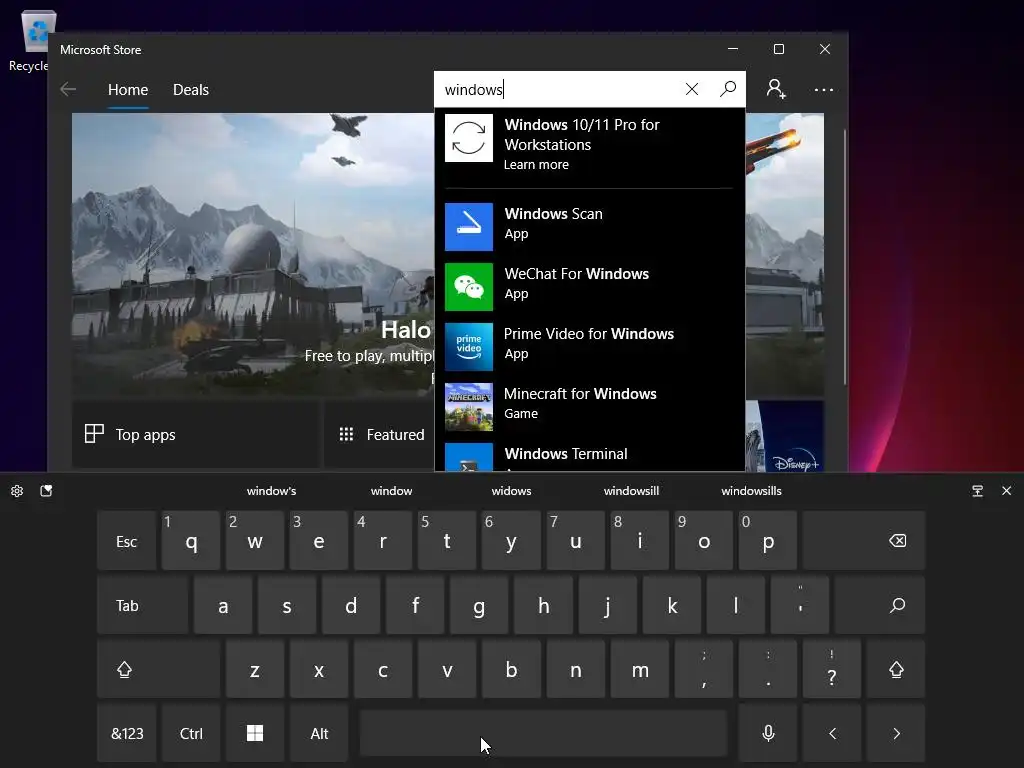Screen dimensions: 1024x768
Task: Clear the search box with X icon
Action: (692, 89)
